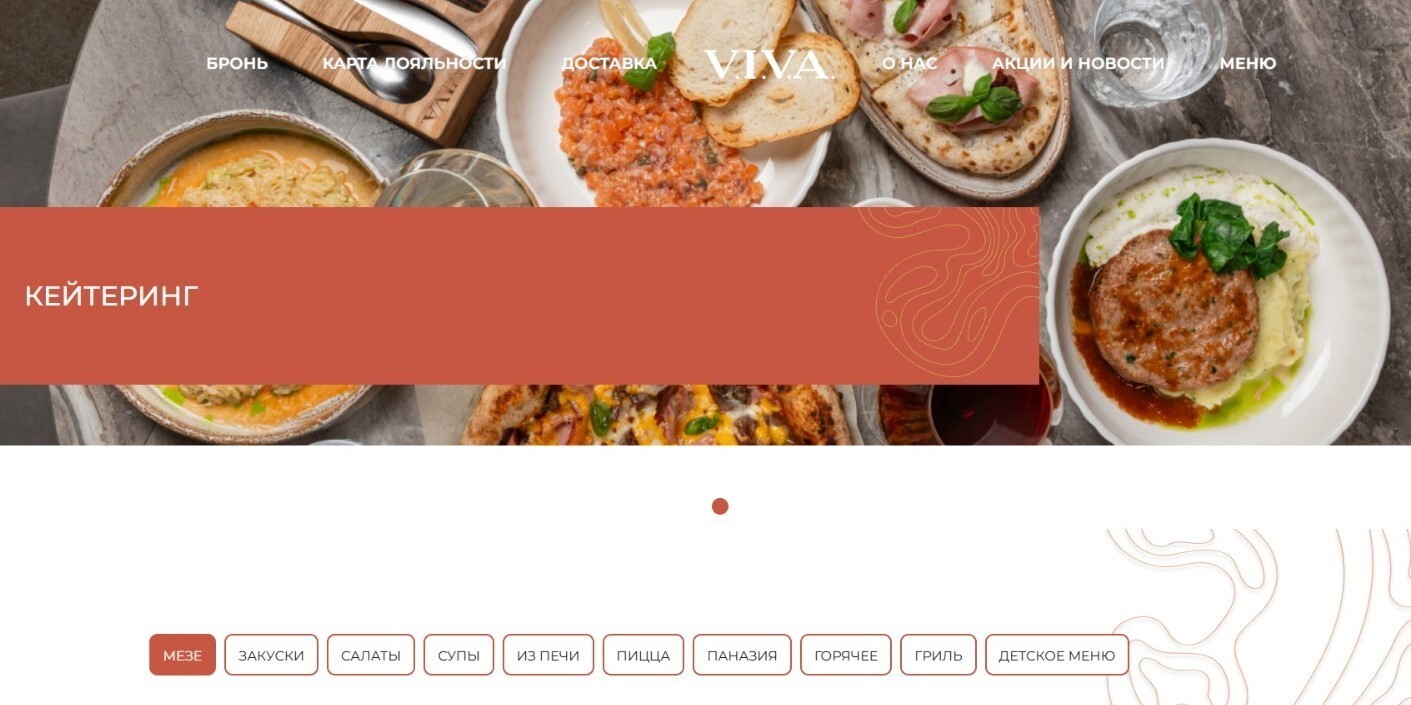
Task: Switch to Паназия menu category
Action: (742, 655)
